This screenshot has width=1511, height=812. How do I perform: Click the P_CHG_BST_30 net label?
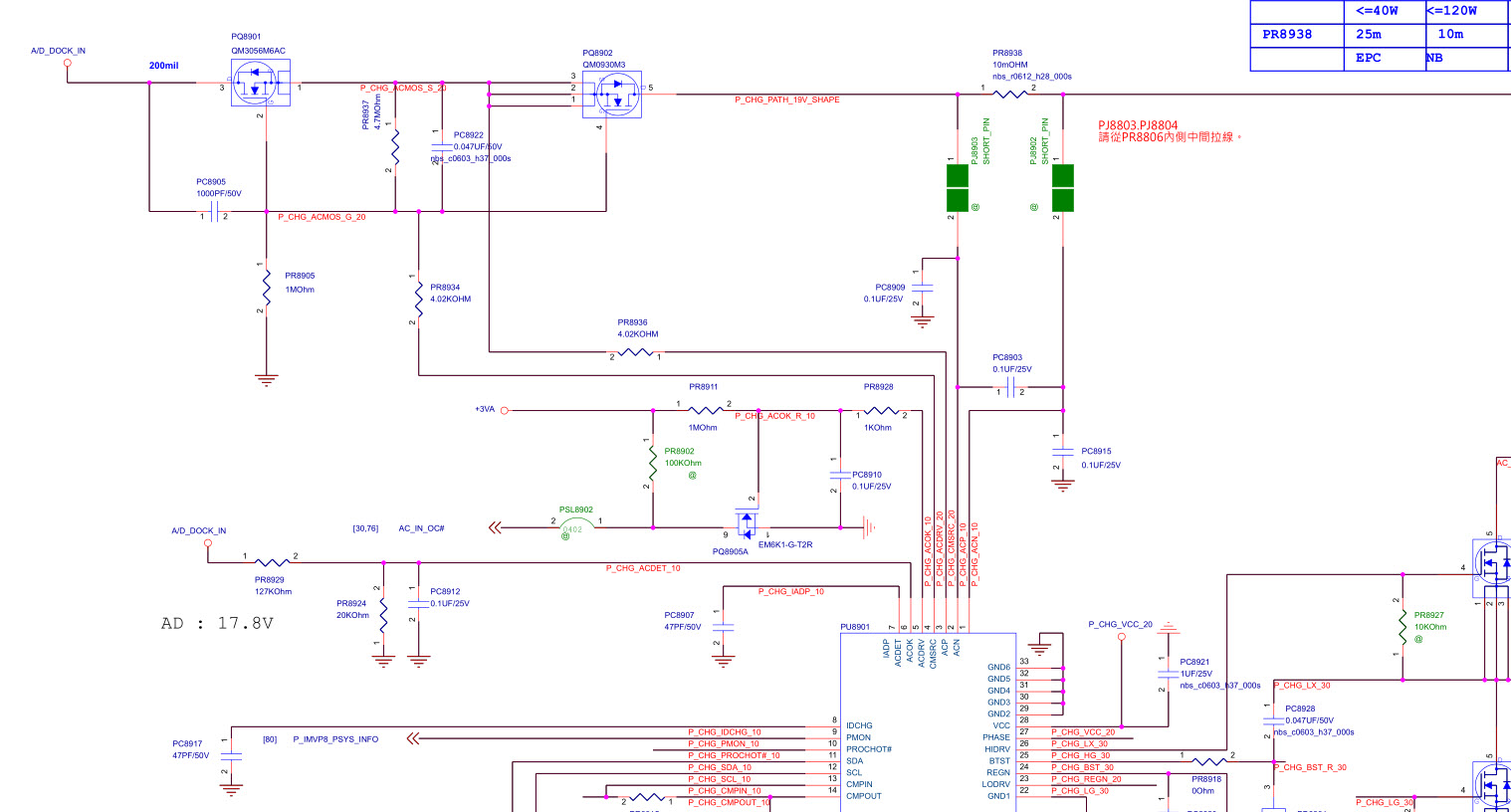pos(1082,767)
